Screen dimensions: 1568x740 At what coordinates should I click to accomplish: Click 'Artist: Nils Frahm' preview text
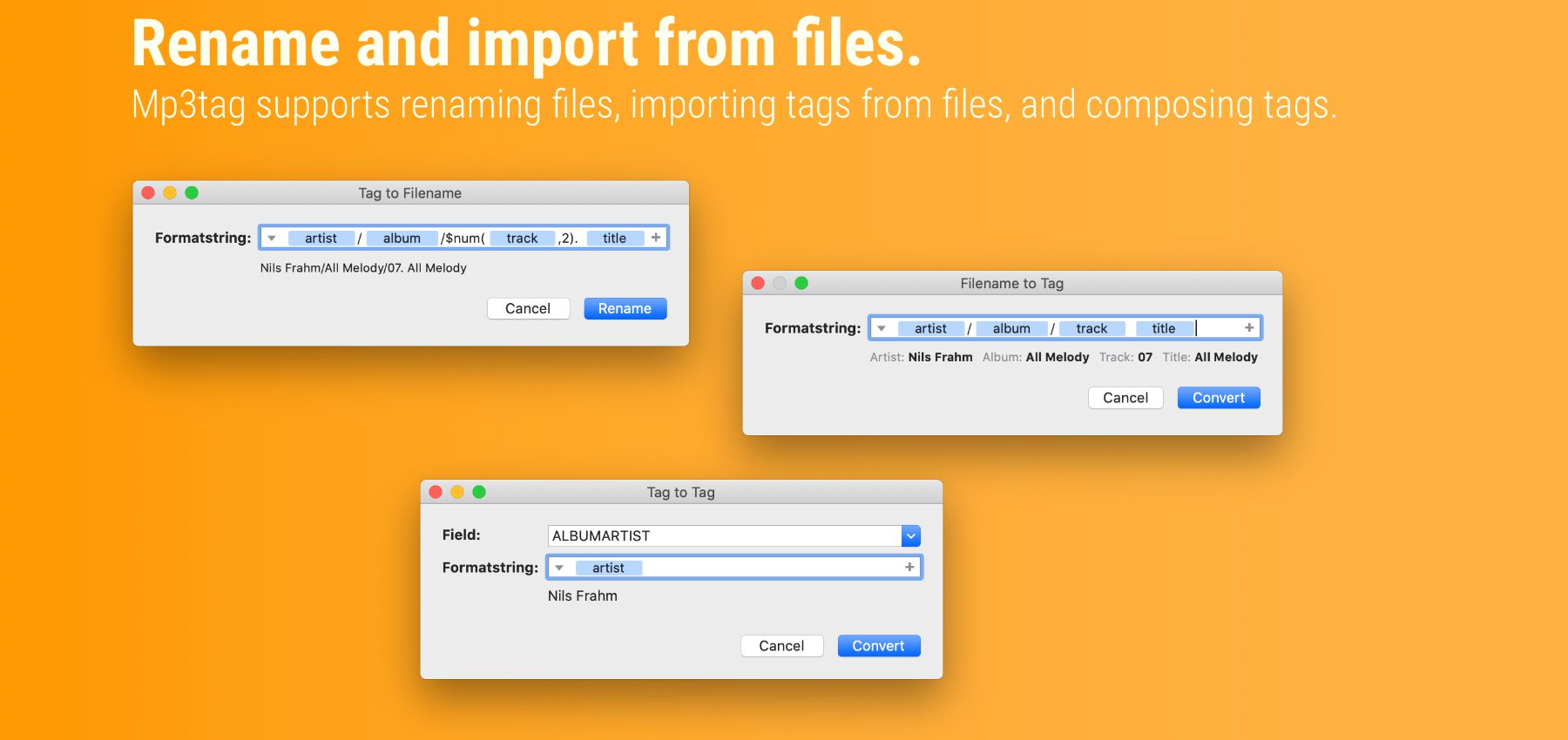click(x=921, y=357)
